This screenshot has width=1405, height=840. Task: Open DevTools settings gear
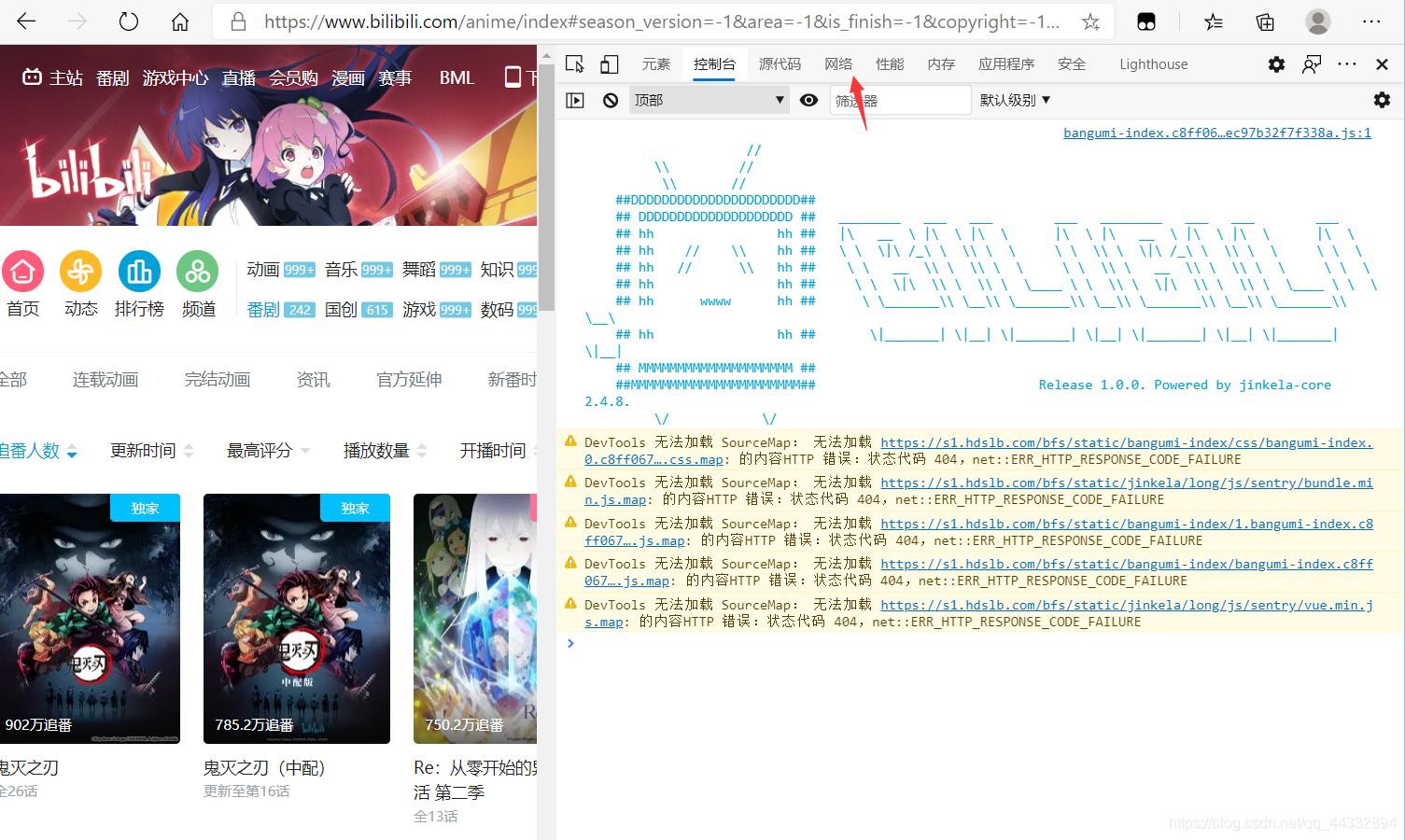1276,64
